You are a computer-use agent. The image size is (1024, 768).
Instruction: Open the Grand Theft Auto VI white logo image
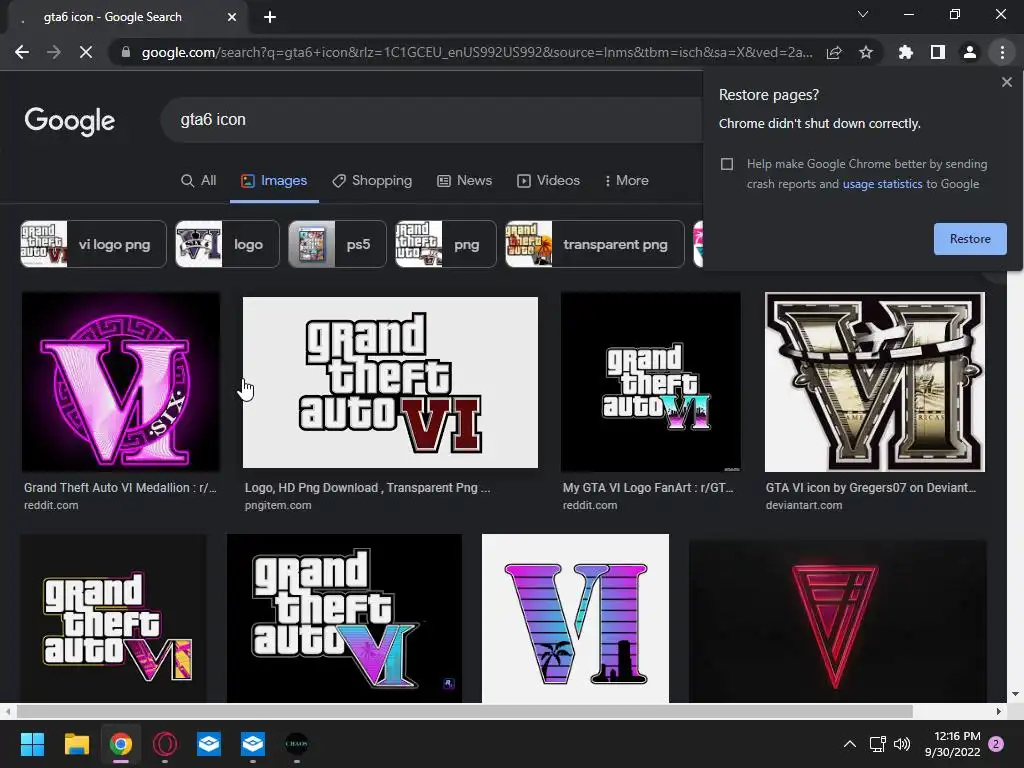click(x=391, y=382)
